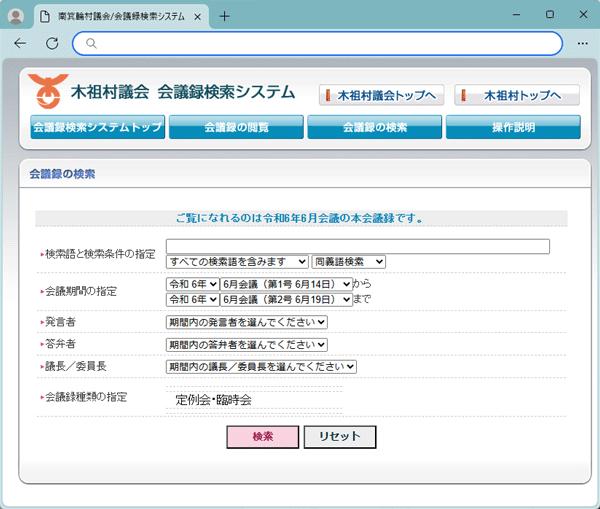
Task: Minimize the browser window
Action: point(517,15)
